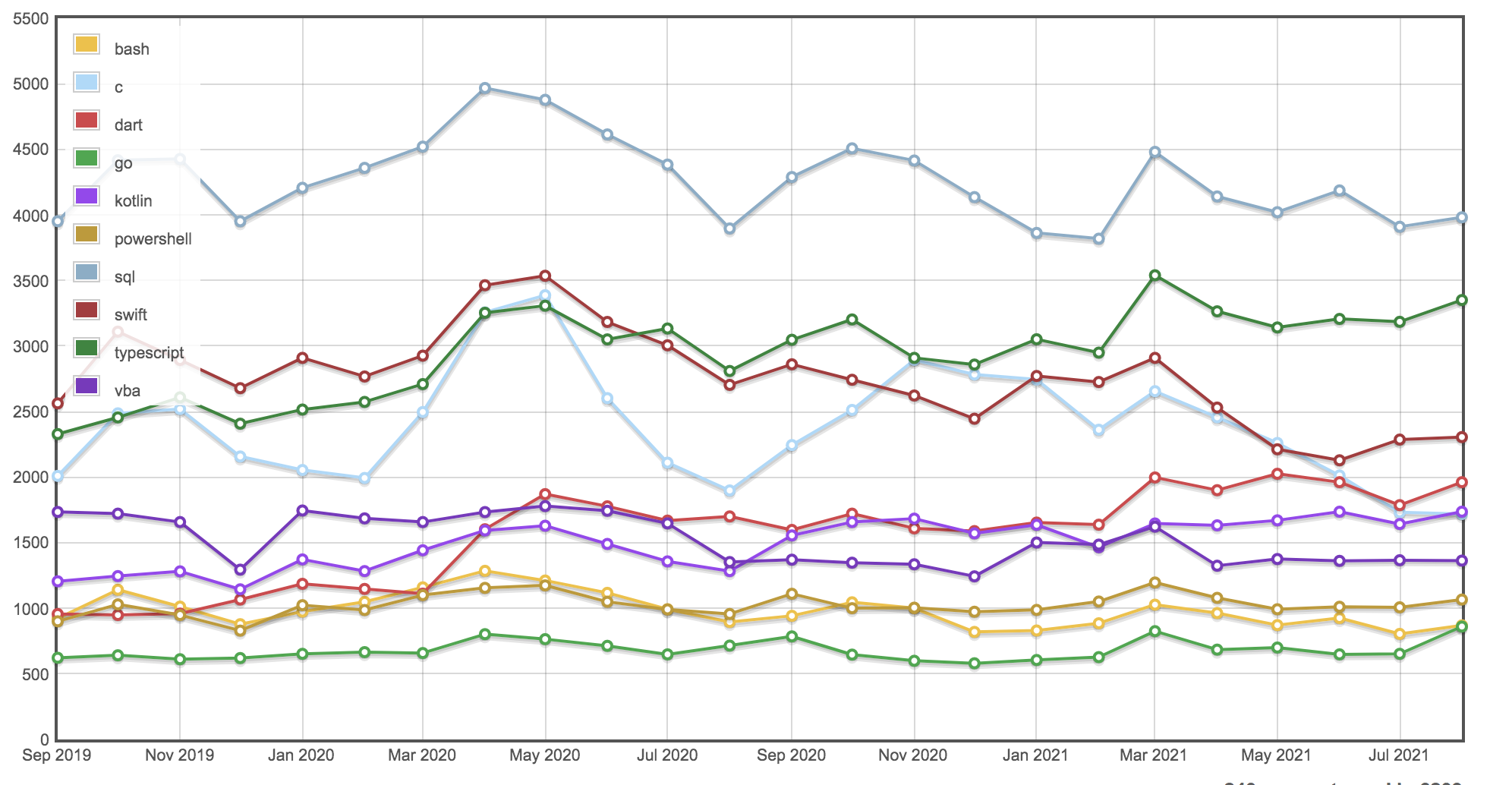Click the c light-blue legend swatch
The width and height of the screenshot is (1512, 785).
tap(87, 82)
